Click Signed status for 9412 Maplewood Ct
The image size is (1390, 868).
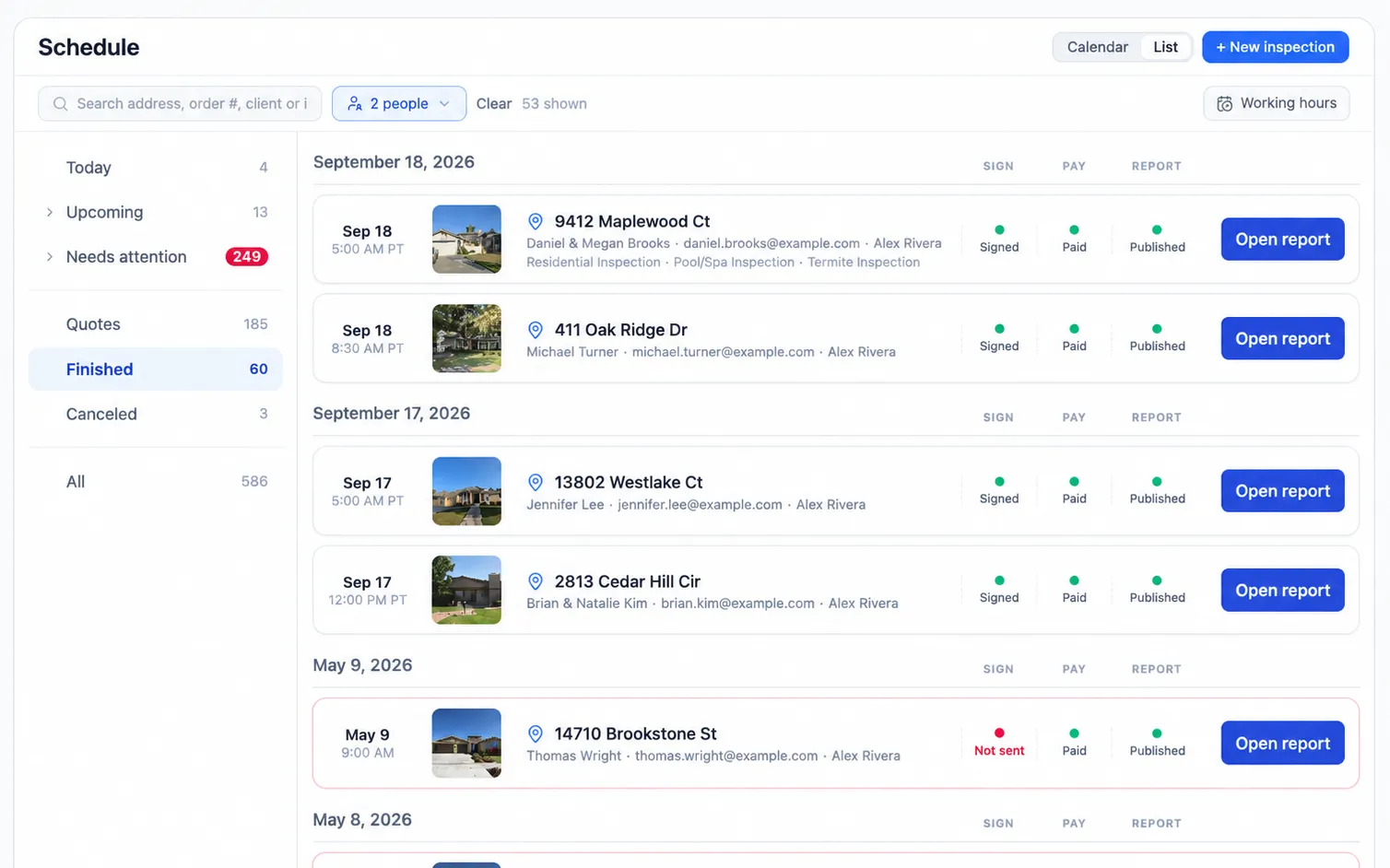click(999, 240)
